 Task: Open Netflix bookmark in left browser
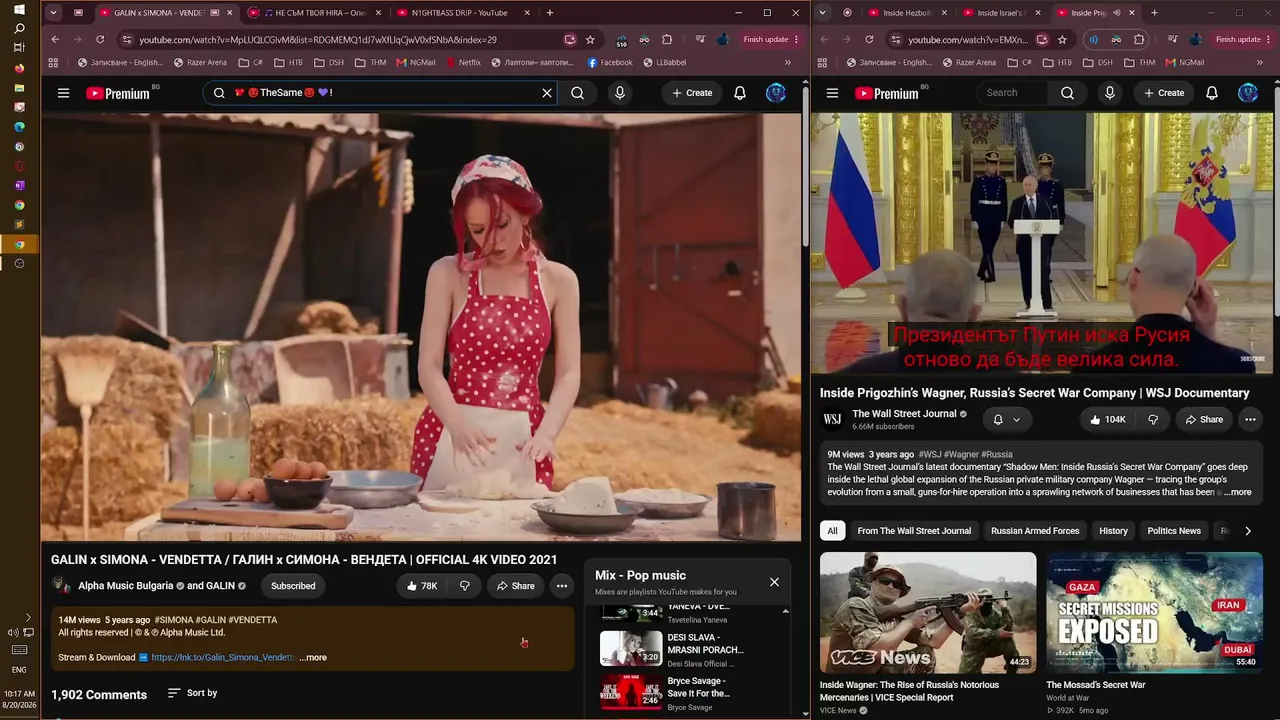[x=462, y=62]
